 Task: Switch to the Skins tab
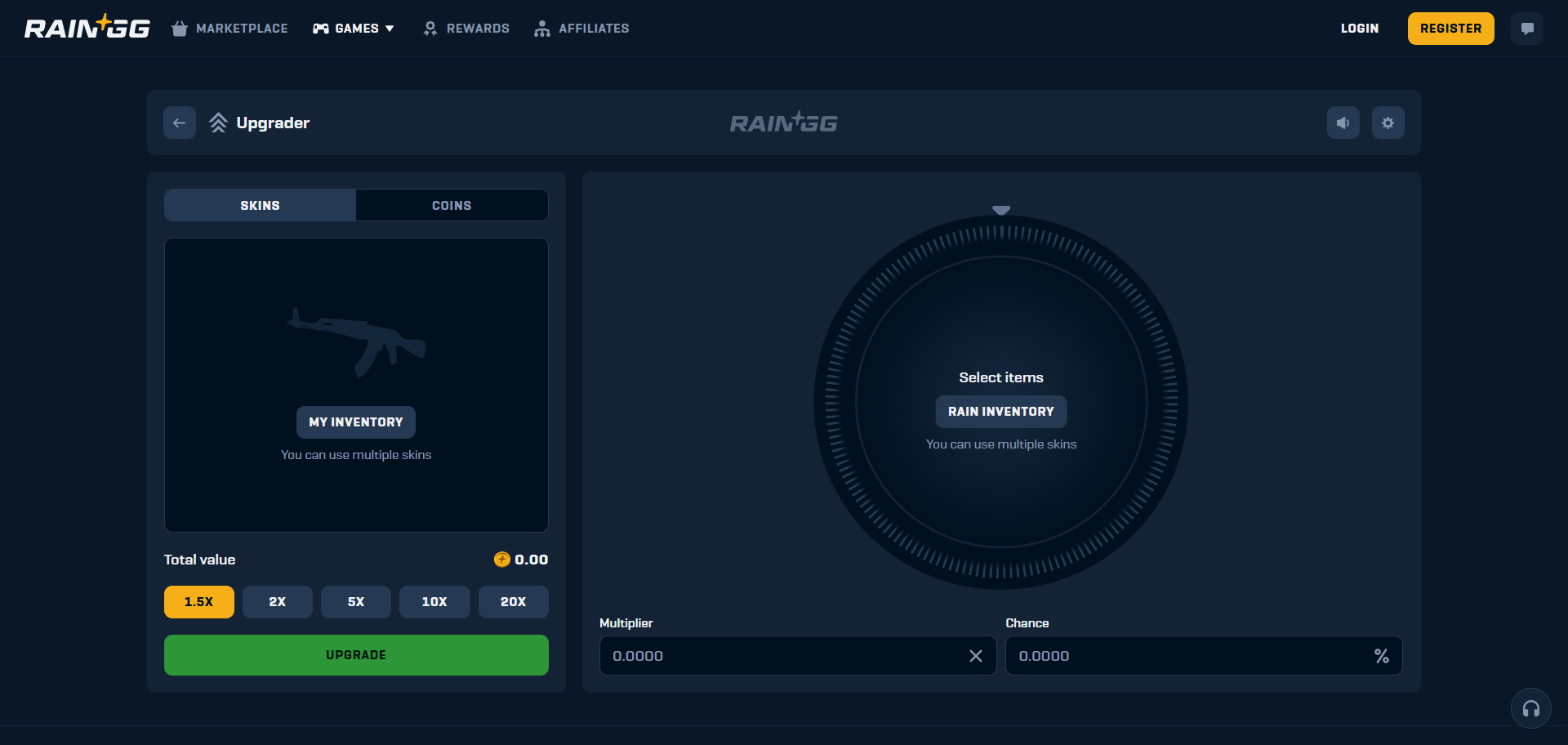point(260,205)
